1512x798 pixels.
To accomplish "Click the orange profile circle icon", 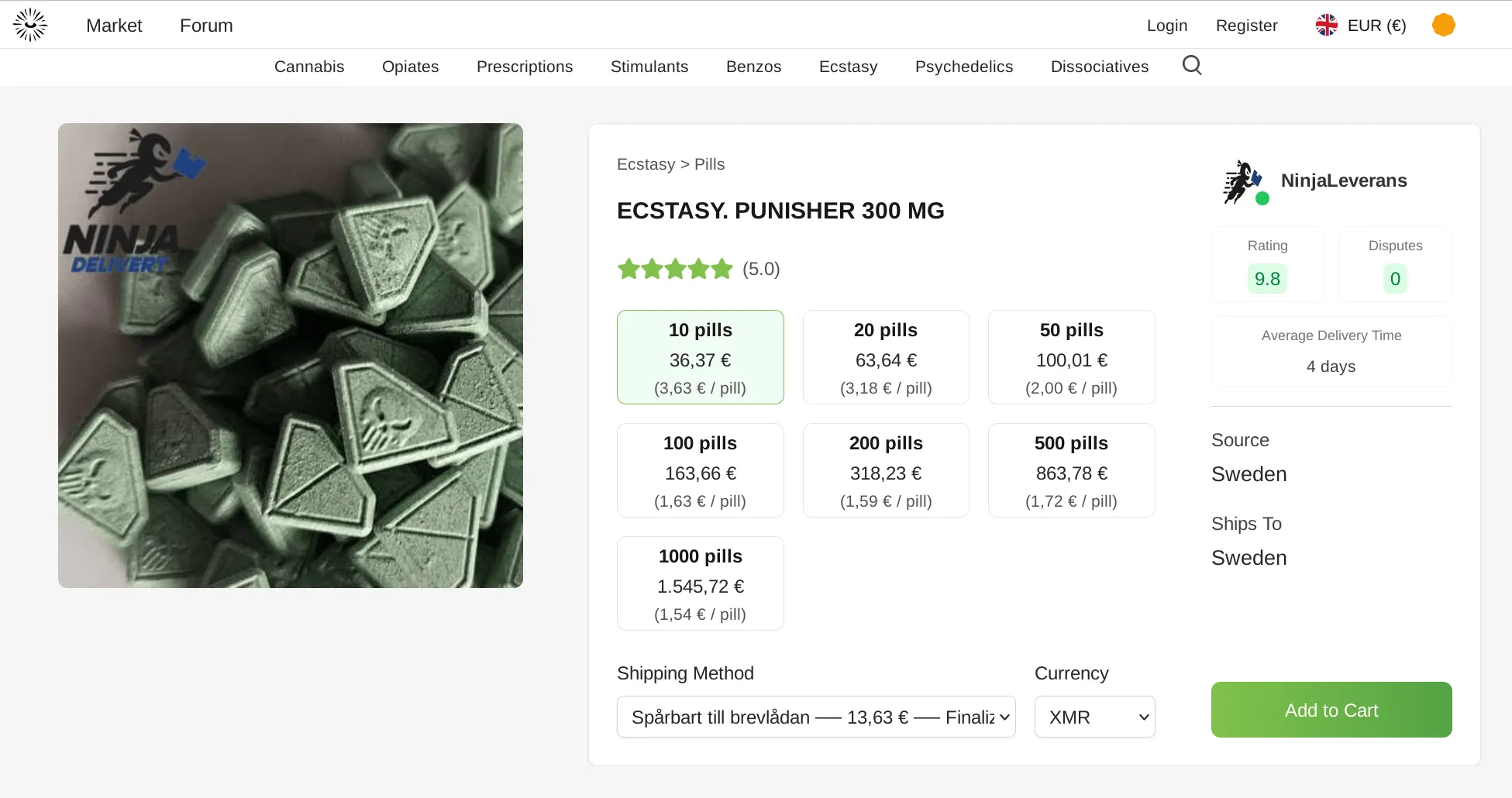I will tap(1444, 24).
